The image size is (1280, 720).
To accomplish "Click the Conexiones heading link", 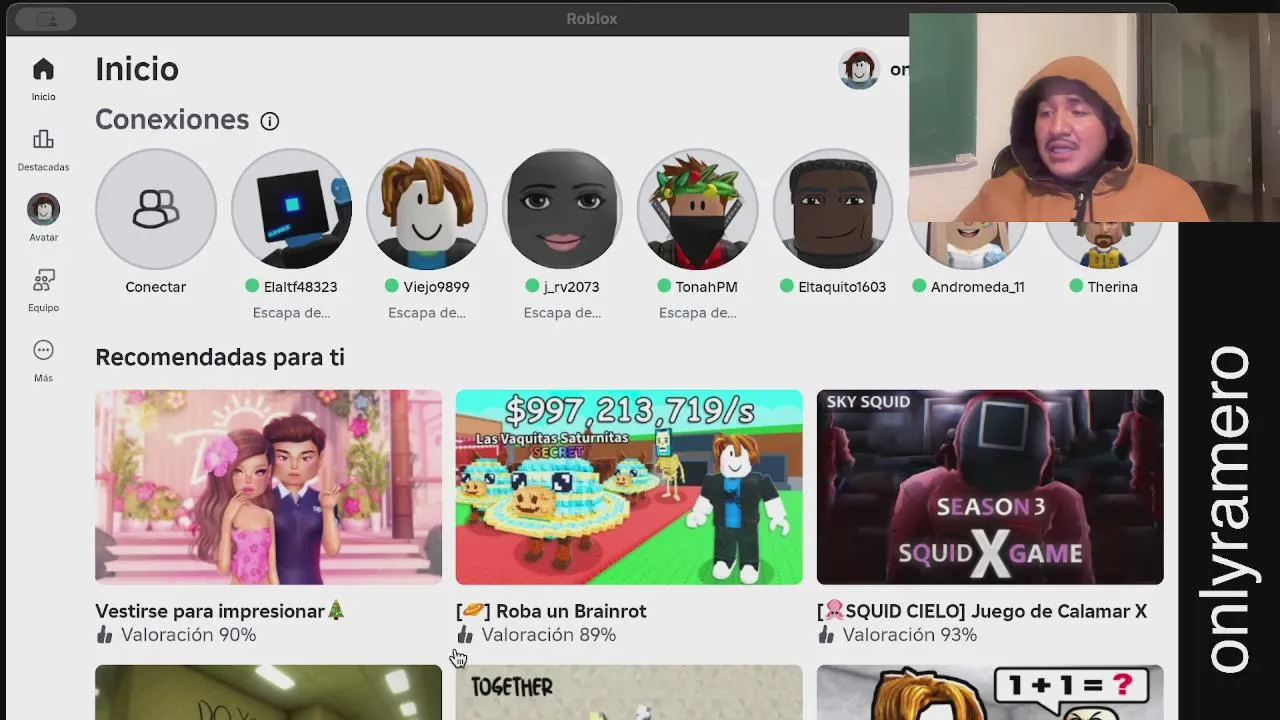I will (x=172, y=120).
